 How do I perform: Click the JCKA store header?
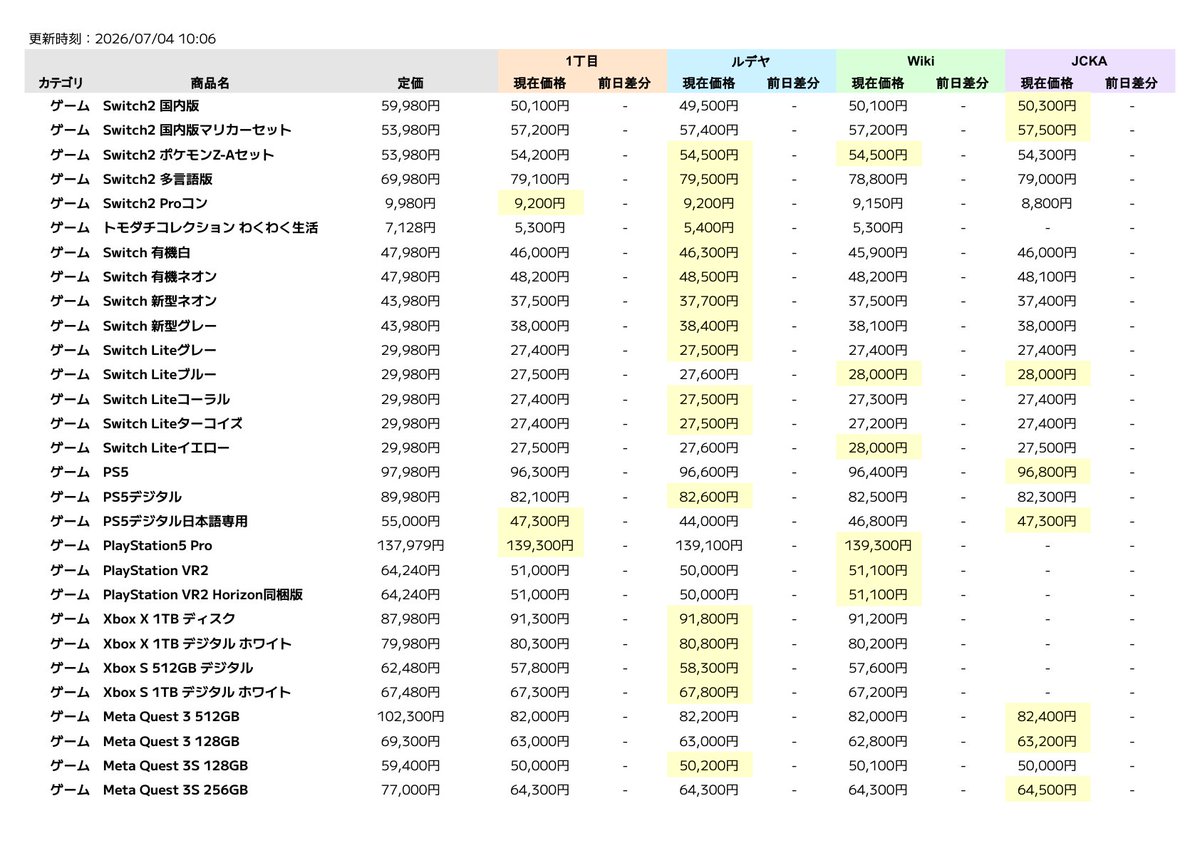pos(1088,61)
